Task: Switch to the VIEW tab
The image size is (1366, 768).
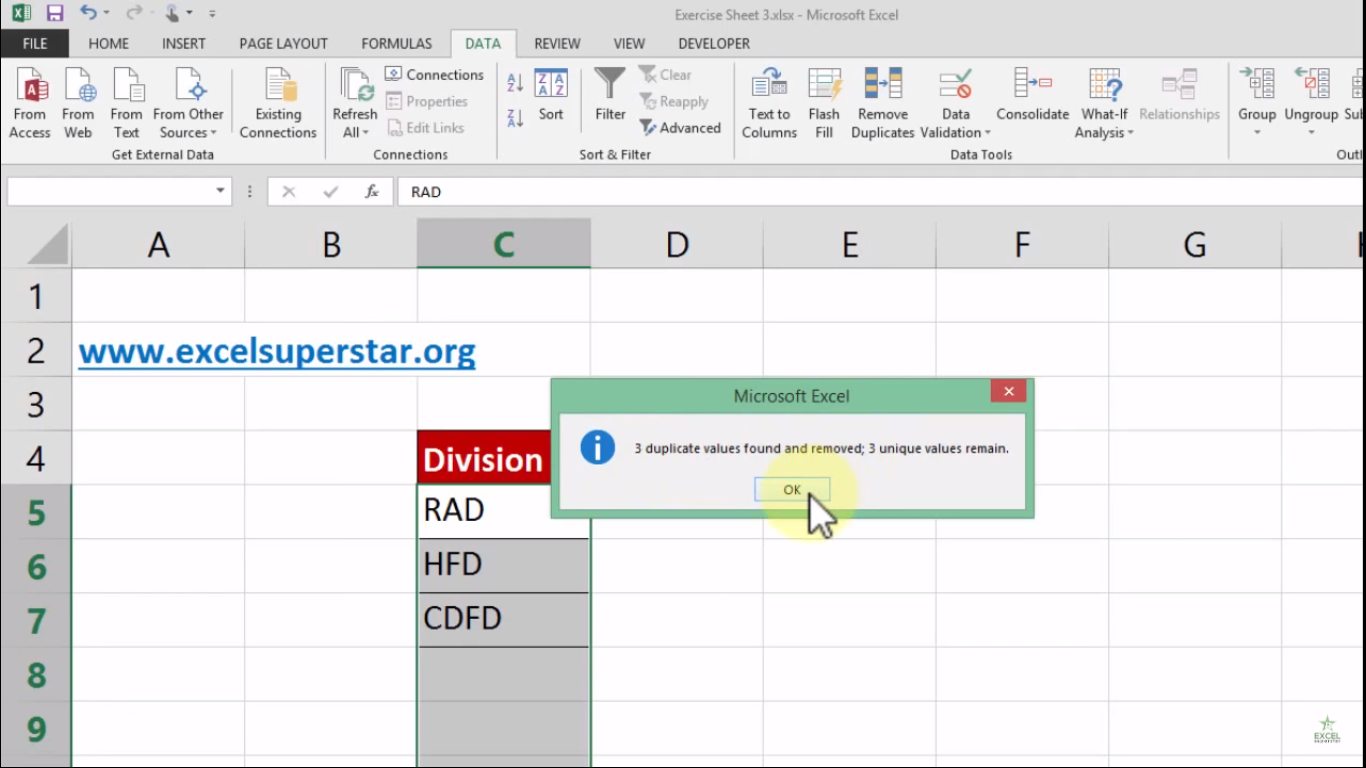Action: tap(629, 44)
